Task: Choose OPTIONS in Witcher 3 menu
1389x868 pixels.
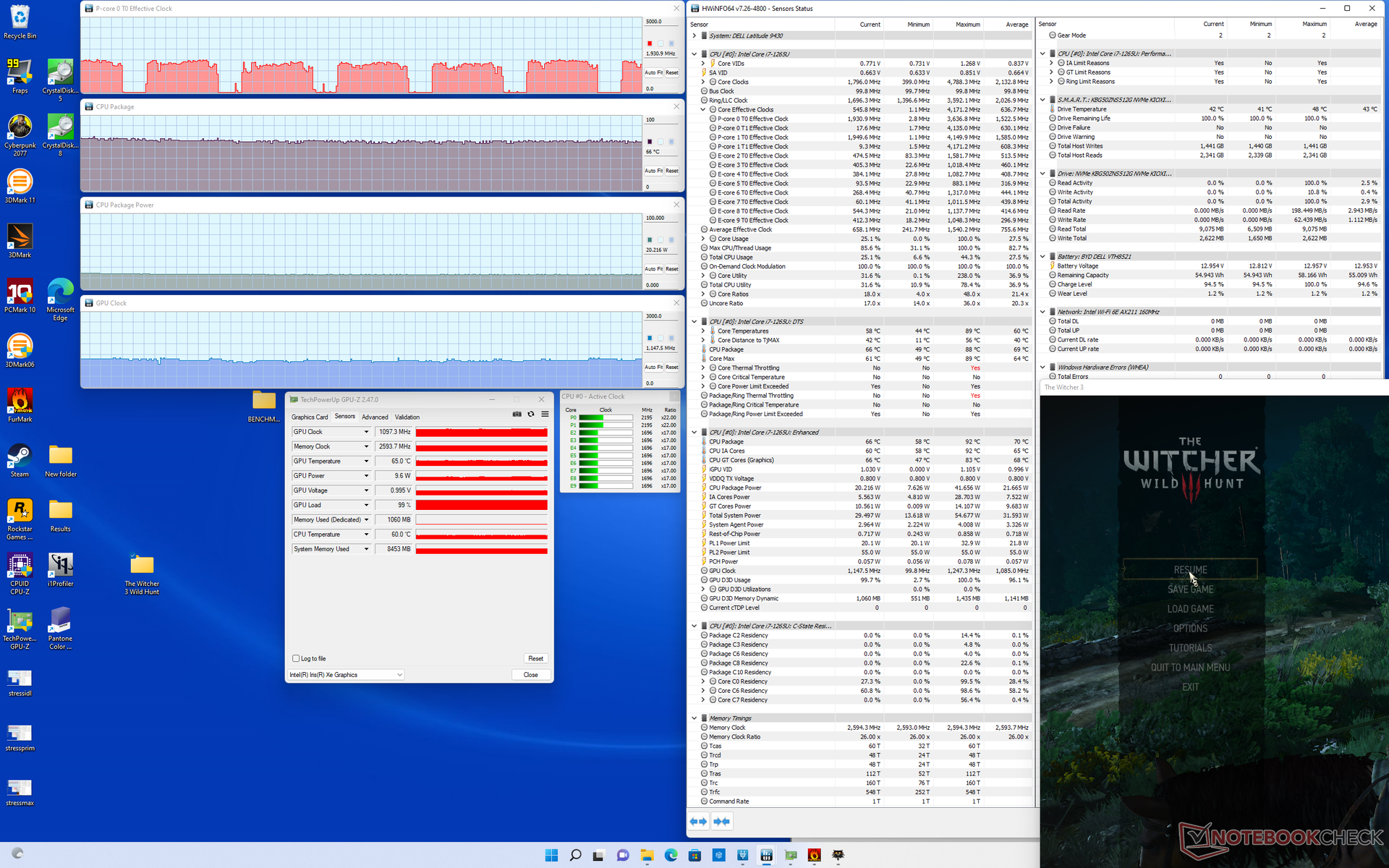Action: [x=1190, y=629]
